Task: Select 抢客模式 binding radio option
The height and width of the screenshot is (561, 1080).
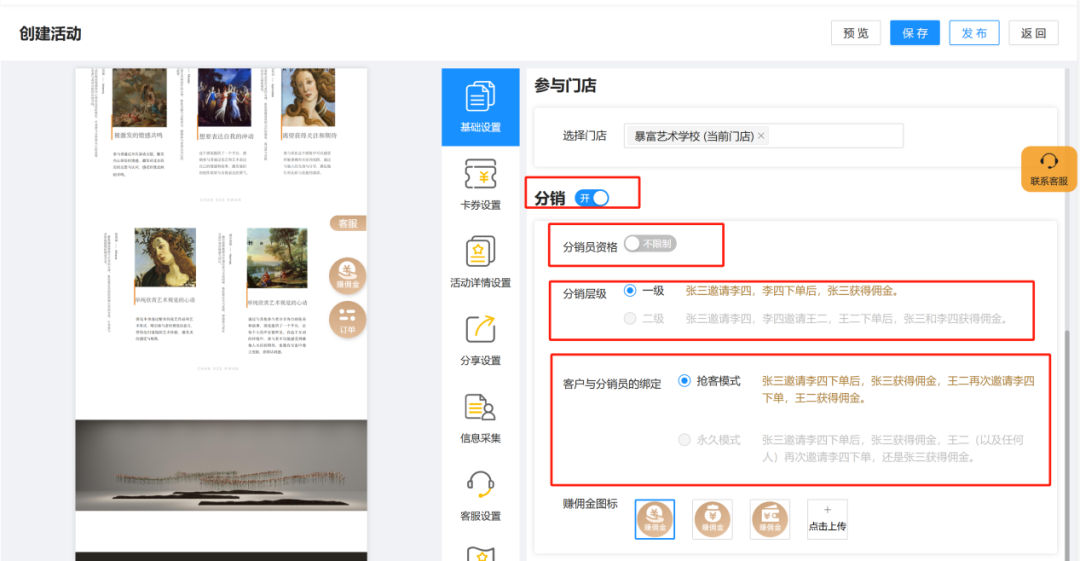Action: pyautogui.click(x=684, y=381)
